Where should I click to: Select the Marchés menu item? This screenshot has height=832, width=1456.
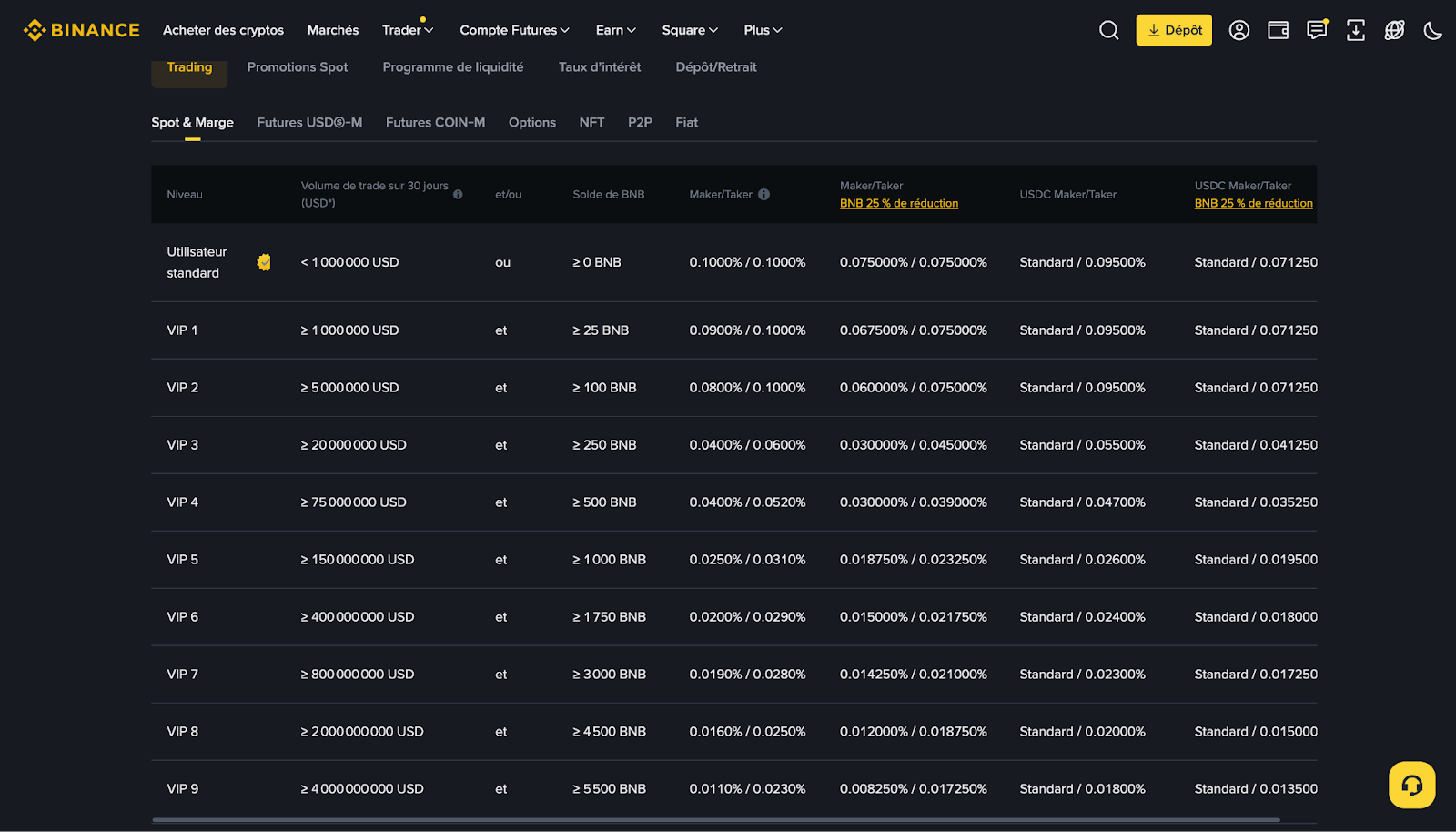(x=333, y=30)
